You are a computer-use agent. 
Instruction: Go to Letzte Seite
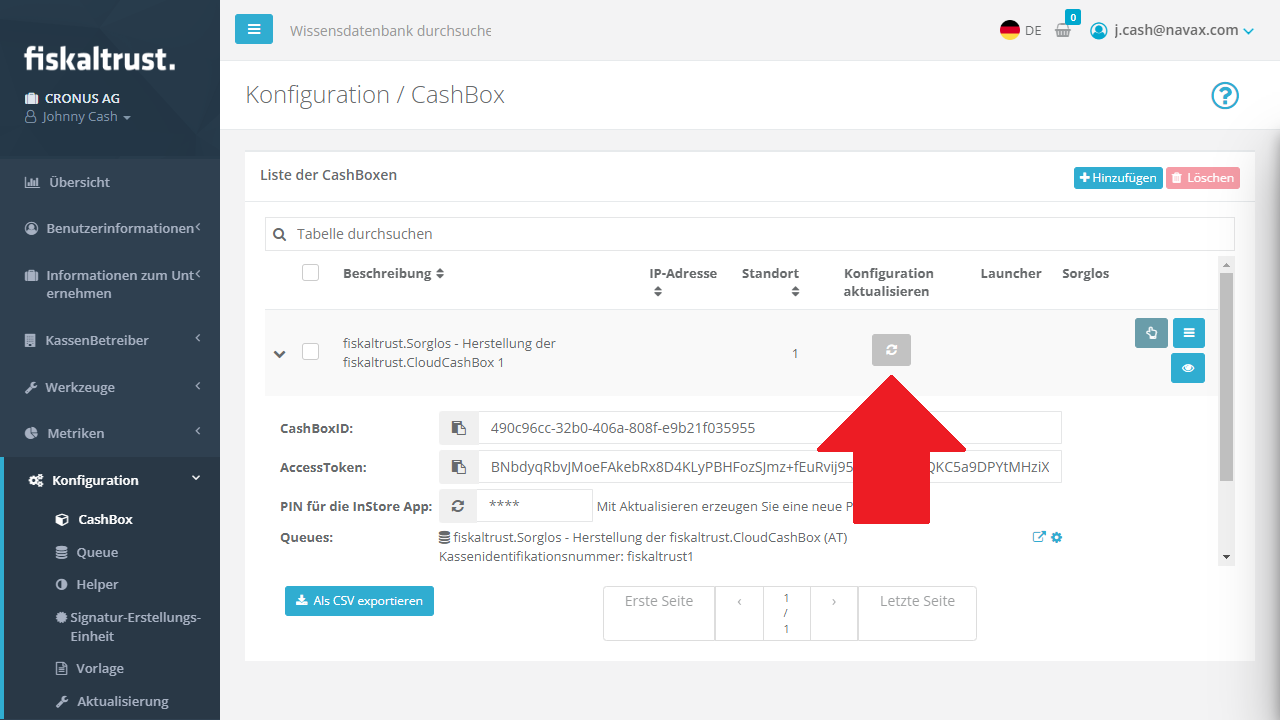pyautogui.click(x=917, y=613)
